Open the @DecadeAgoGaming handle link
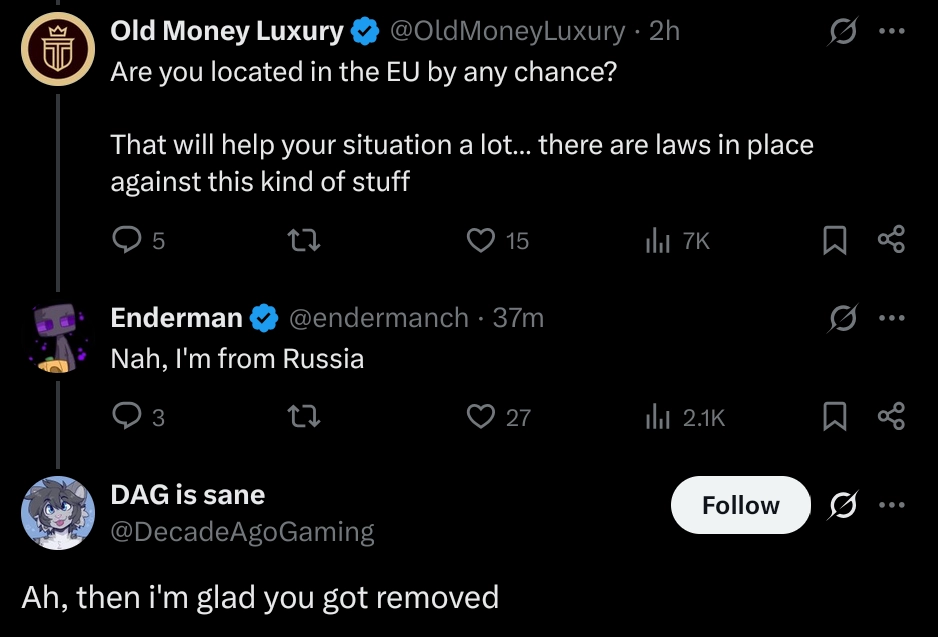938x637 pixels. click(x=242, y=531)
